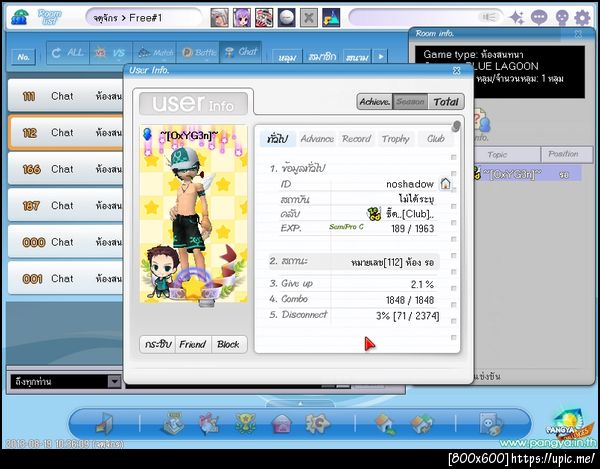
Task: Select room 000 Chat row
Action: tap(65, 242)
